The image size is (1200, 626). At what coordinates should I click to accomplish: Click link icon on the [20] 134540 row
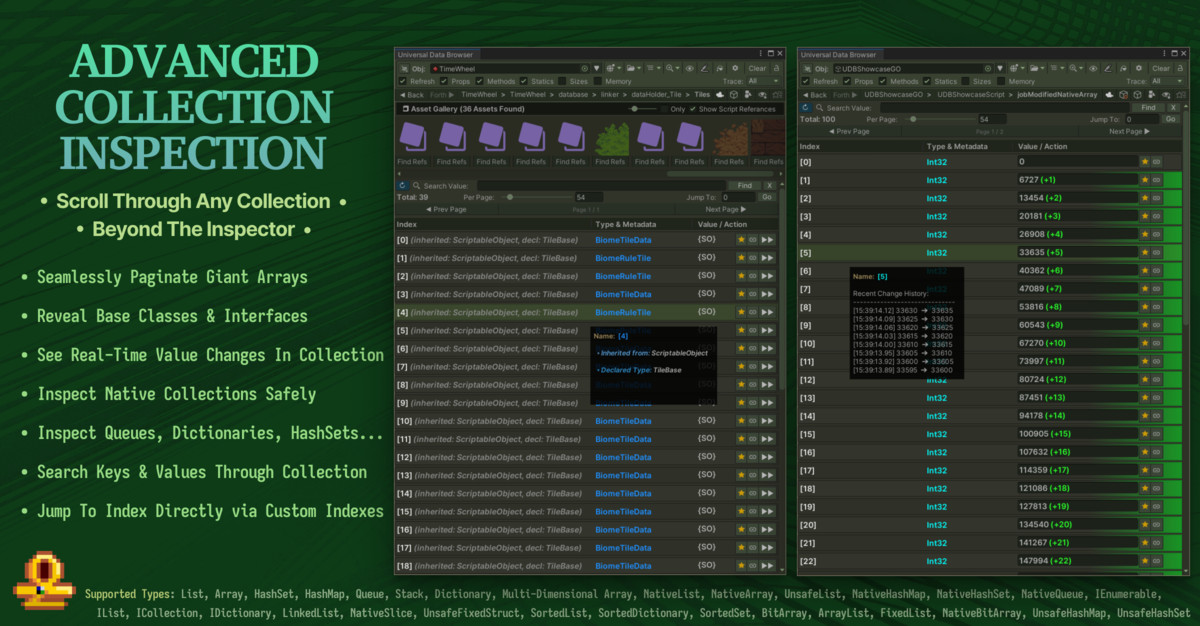tap(1156, 525)
